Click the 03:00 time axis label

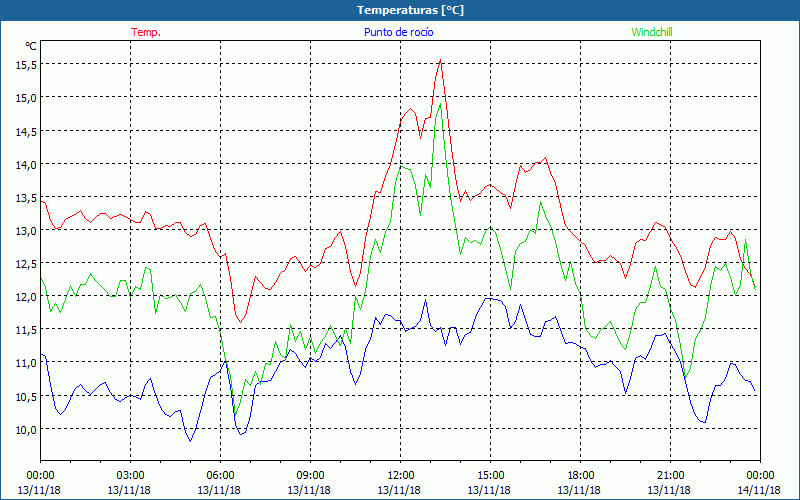[131, 475]
